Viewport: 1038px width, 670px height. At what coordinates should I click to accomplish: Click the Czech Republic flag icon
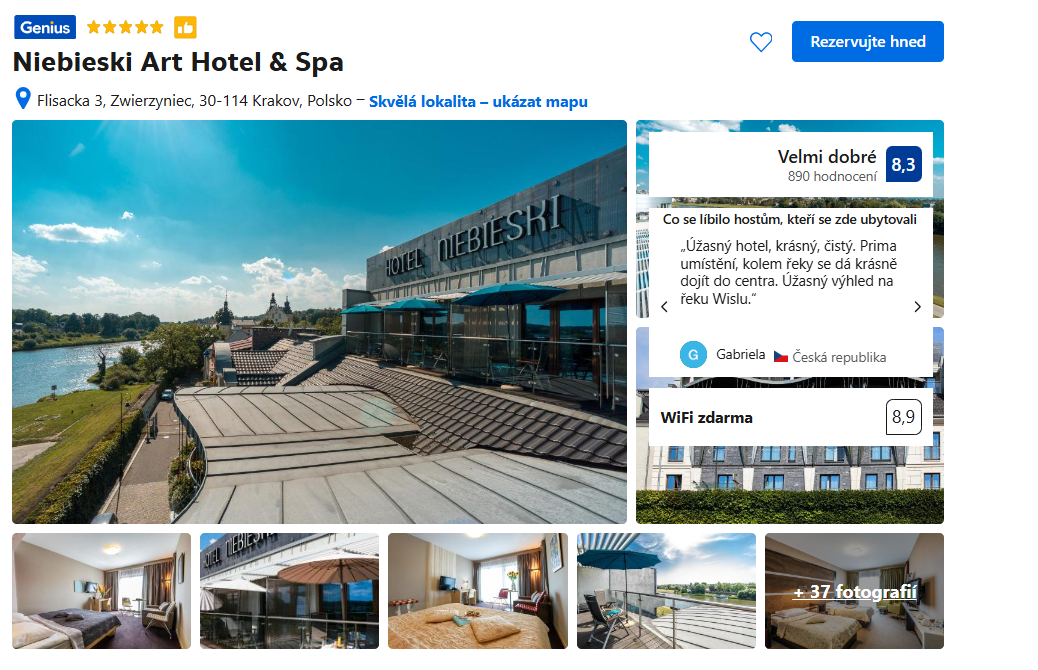781,357
